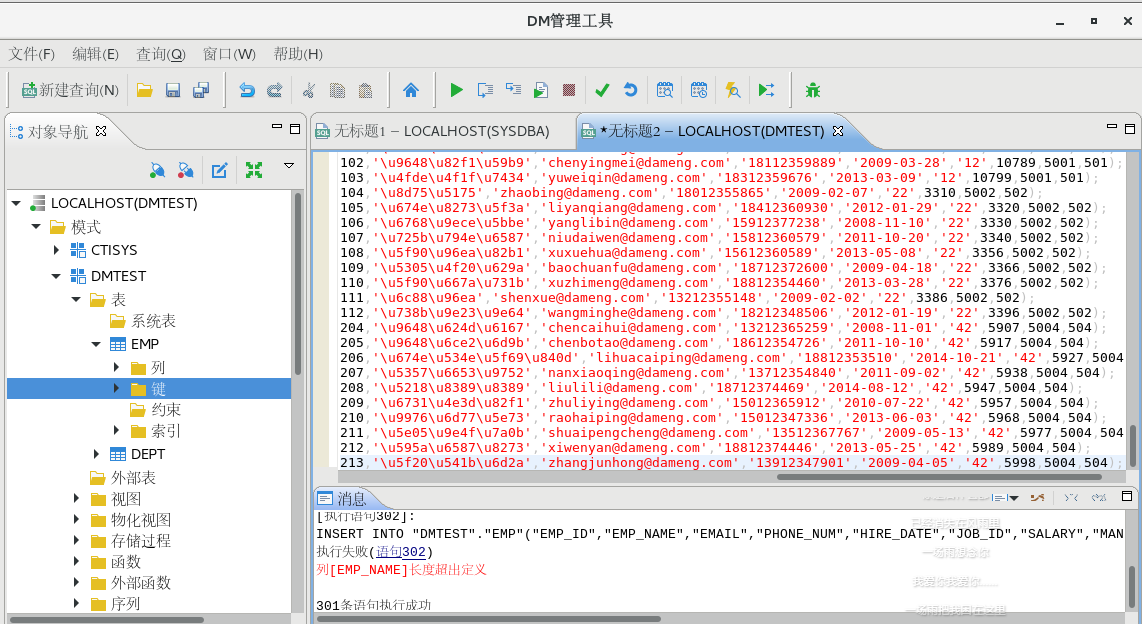Expand the 列 folder under EMP
This screenshot has height=624, width=1142.
[116, 367]
